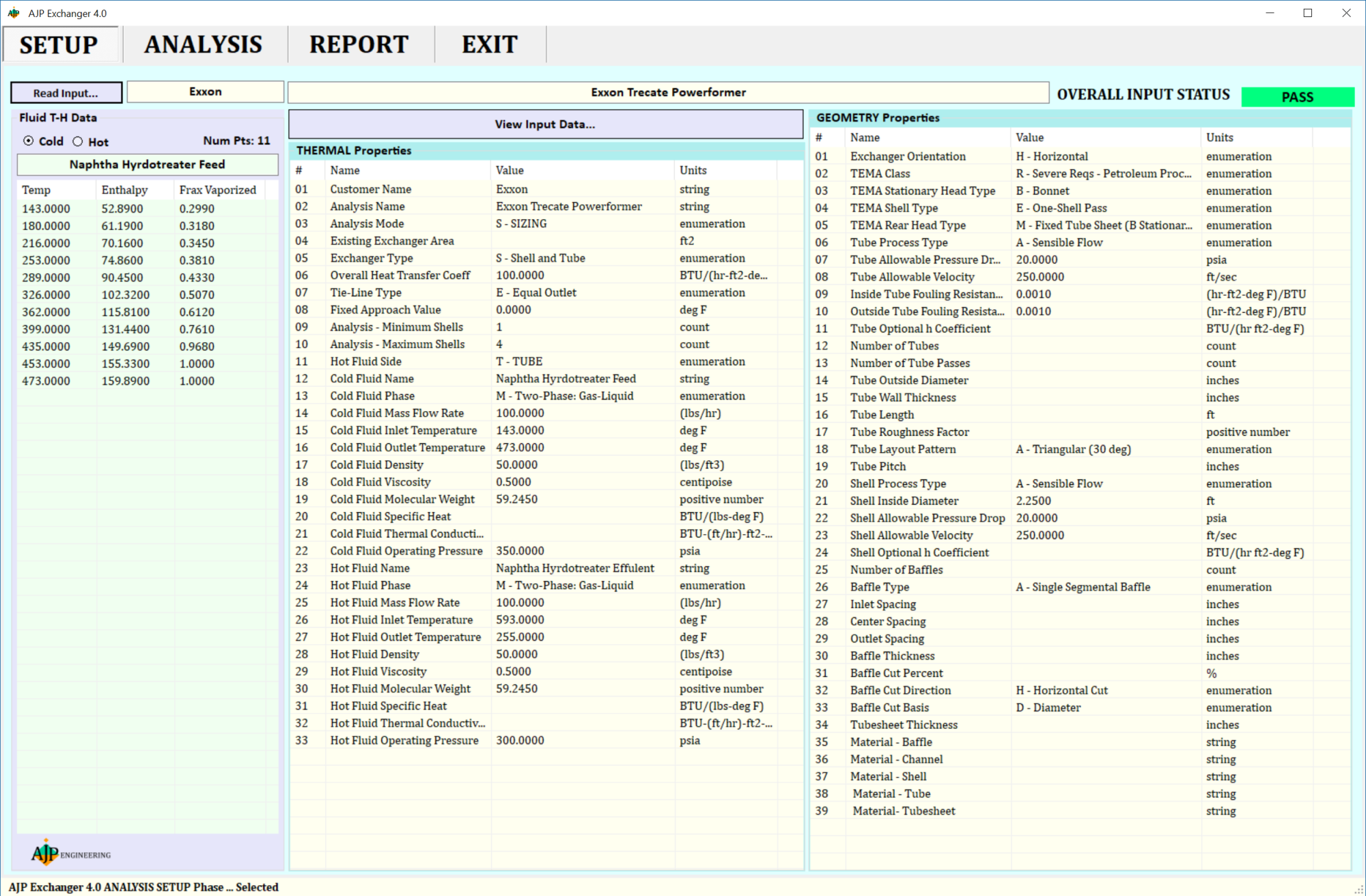Select the vaporized fraction 0.9680
Image resolution: width=1366 pixels, height=896 pixels.
coord(197,347)
